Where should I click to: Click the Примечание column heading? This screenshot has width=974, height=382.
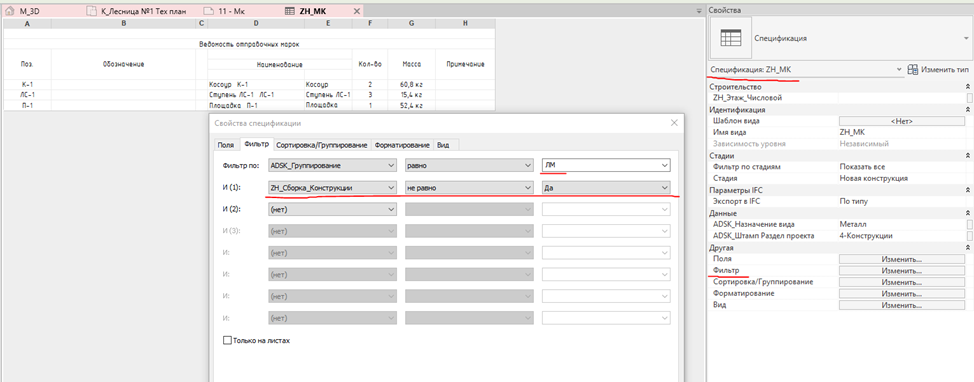point(465,64)
